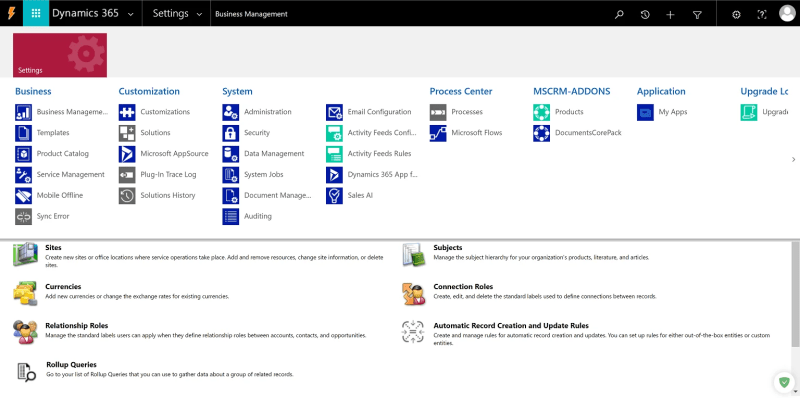Open the Connection Roles link
This screenshot has width=800, height=398.
click(x=463, y=287)
